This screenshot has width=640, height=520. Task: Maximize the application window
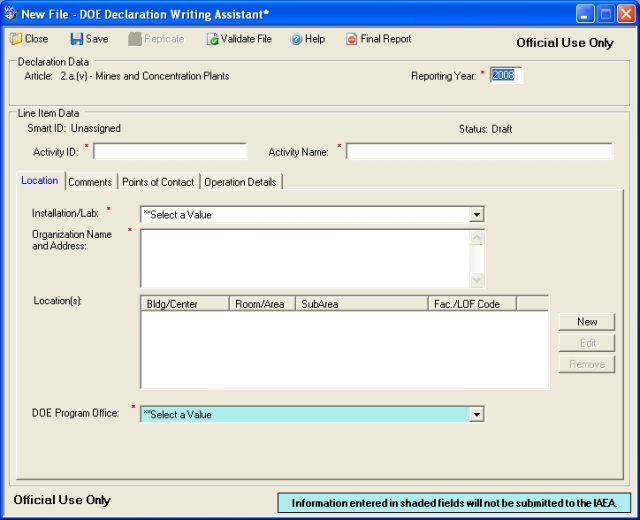pyautogui.click(x=606, y=12)
